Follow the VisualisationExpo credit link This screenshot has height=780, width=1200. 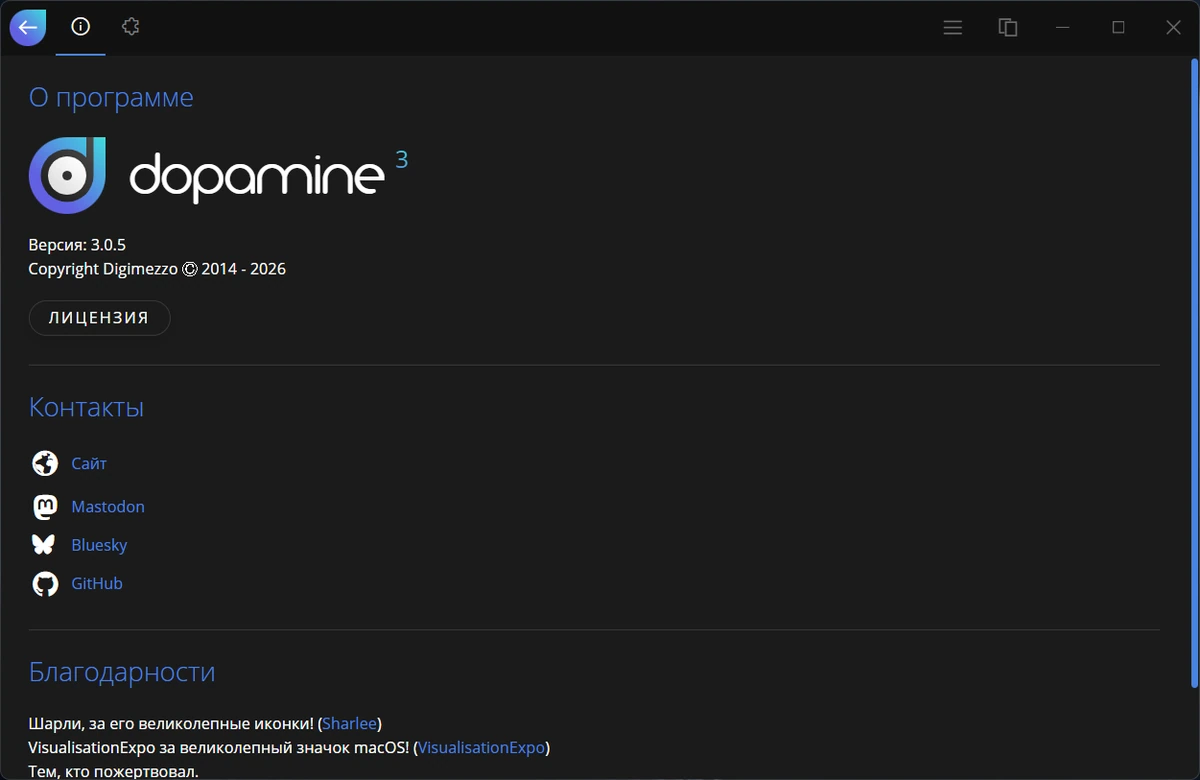[481, 747]
